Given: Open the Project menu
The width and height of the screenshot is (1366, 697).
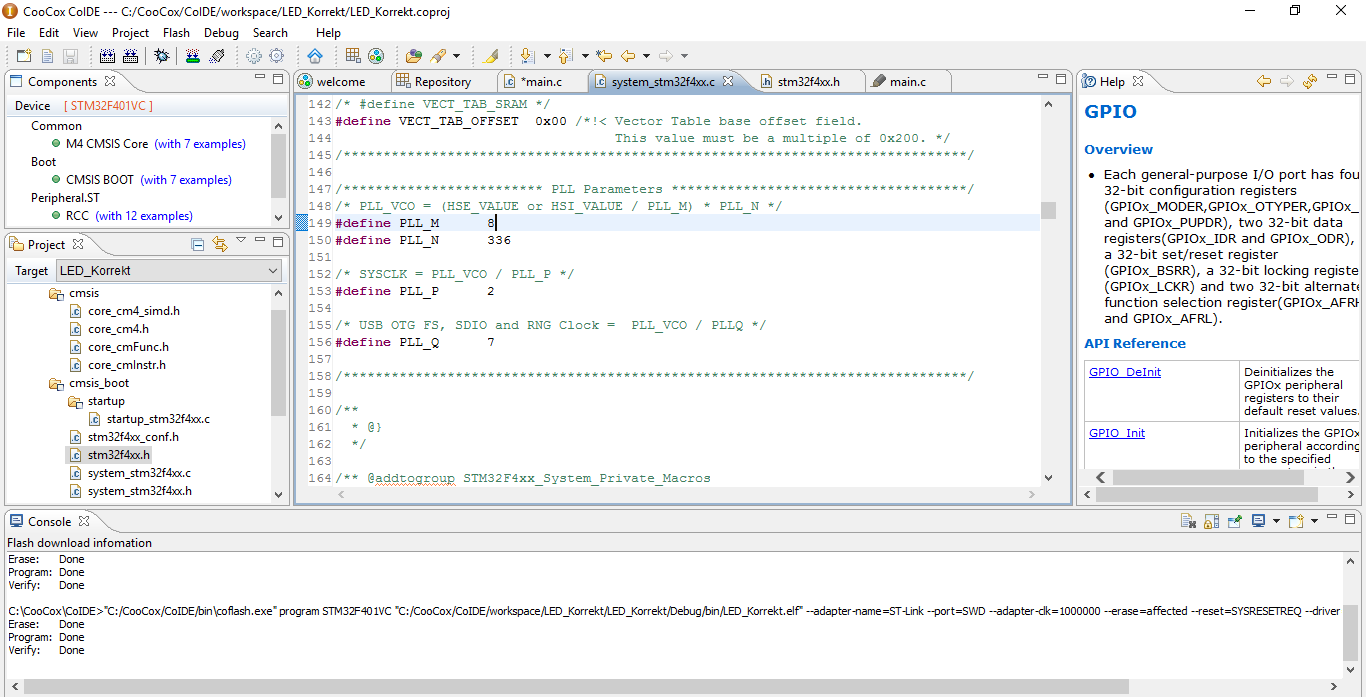Looking at the screenshot, I should point(130,33).
